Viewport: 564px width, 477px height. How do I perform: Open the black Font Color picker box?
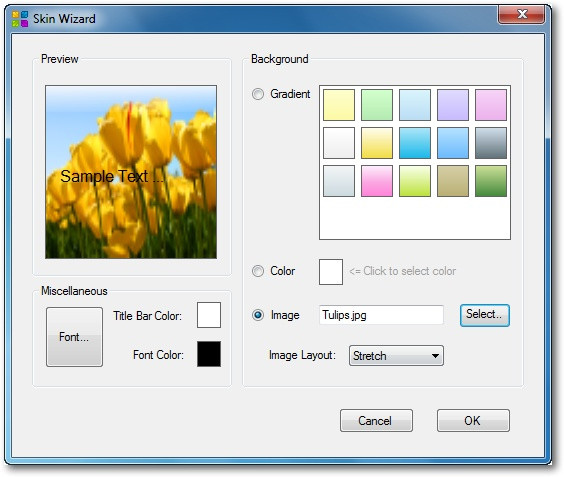[209, 354]
